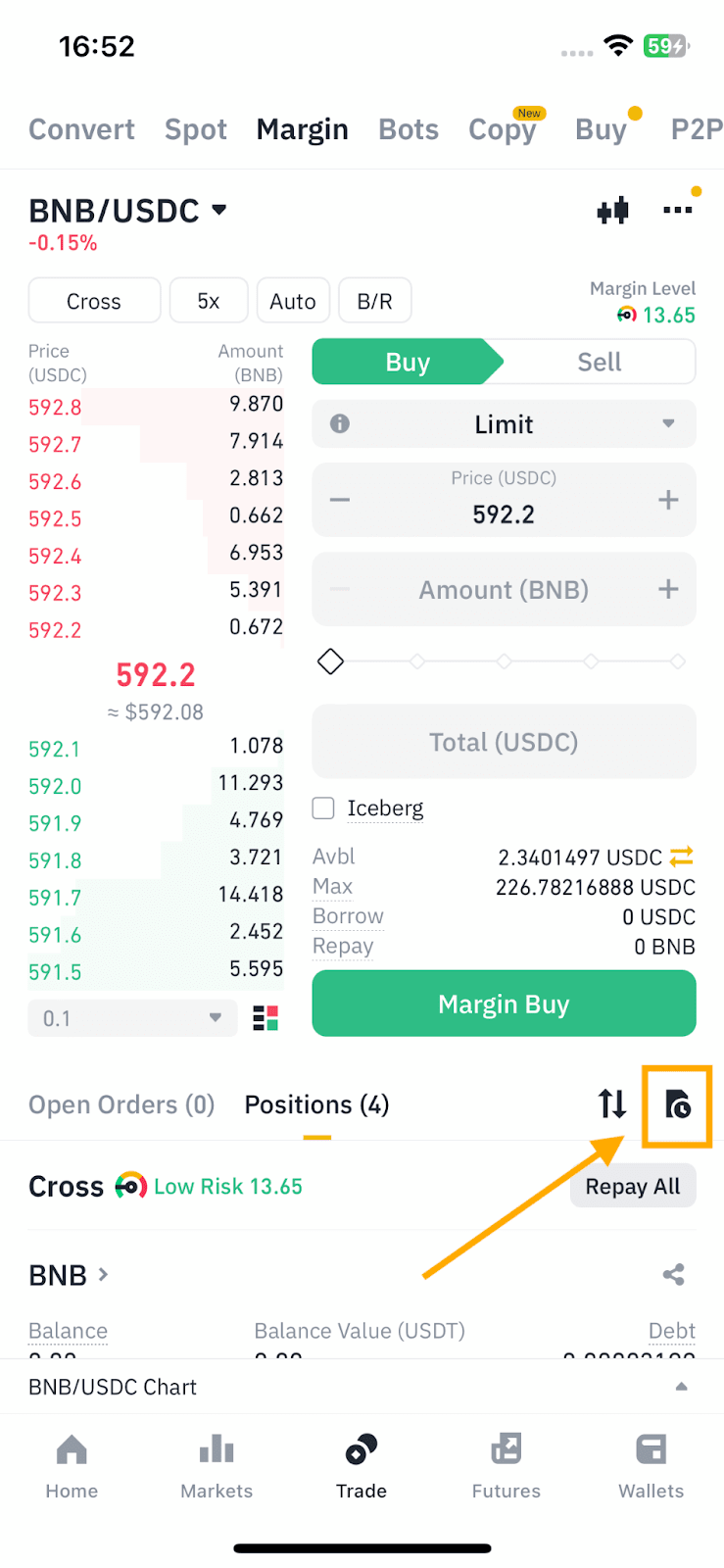Tap the Repay All button
724x1568 pixels.
pos(632,1187)
